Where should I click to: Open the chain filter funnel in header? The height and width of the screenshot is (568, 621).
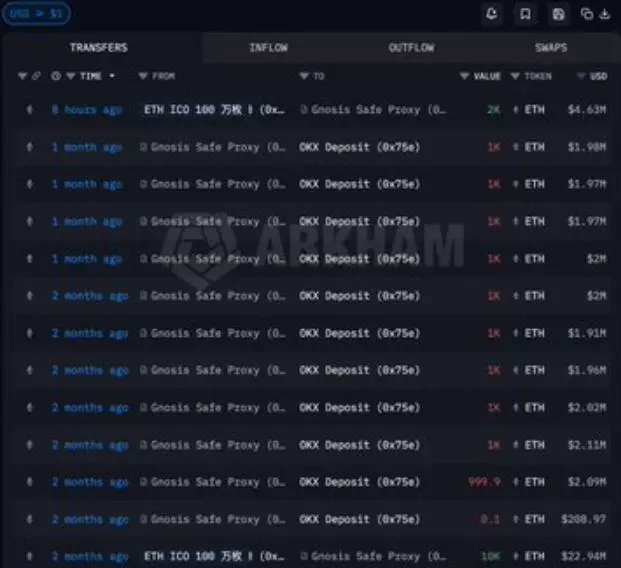[x=23, y=76]
